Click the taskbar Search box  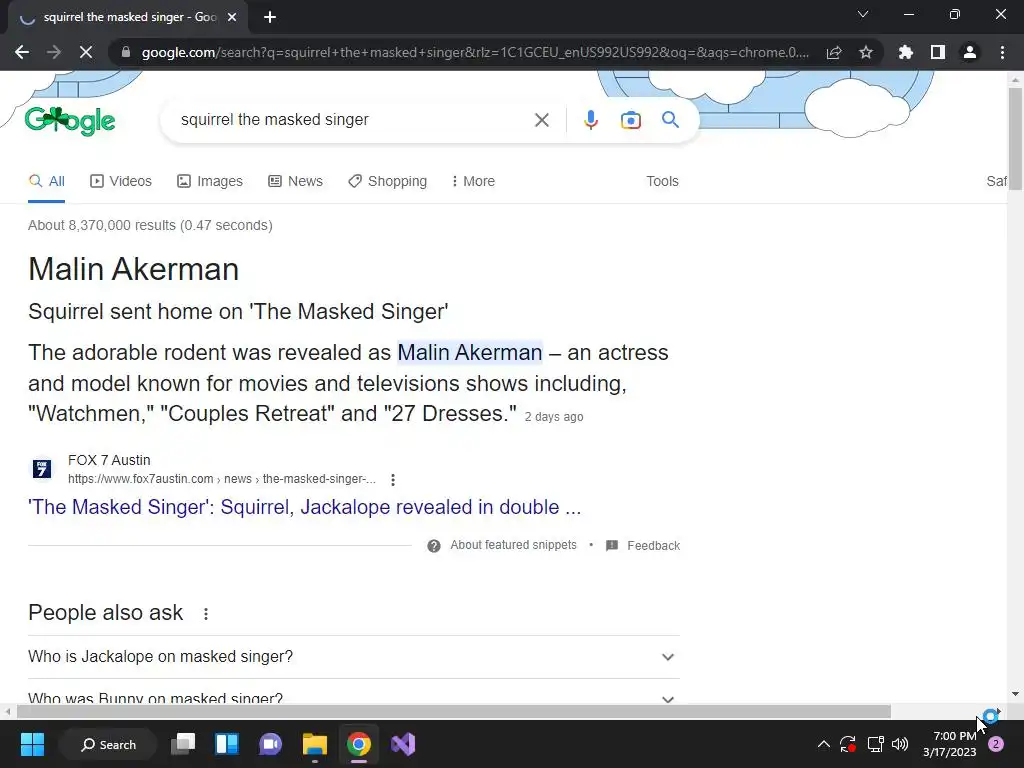click(x=108, y=744)
